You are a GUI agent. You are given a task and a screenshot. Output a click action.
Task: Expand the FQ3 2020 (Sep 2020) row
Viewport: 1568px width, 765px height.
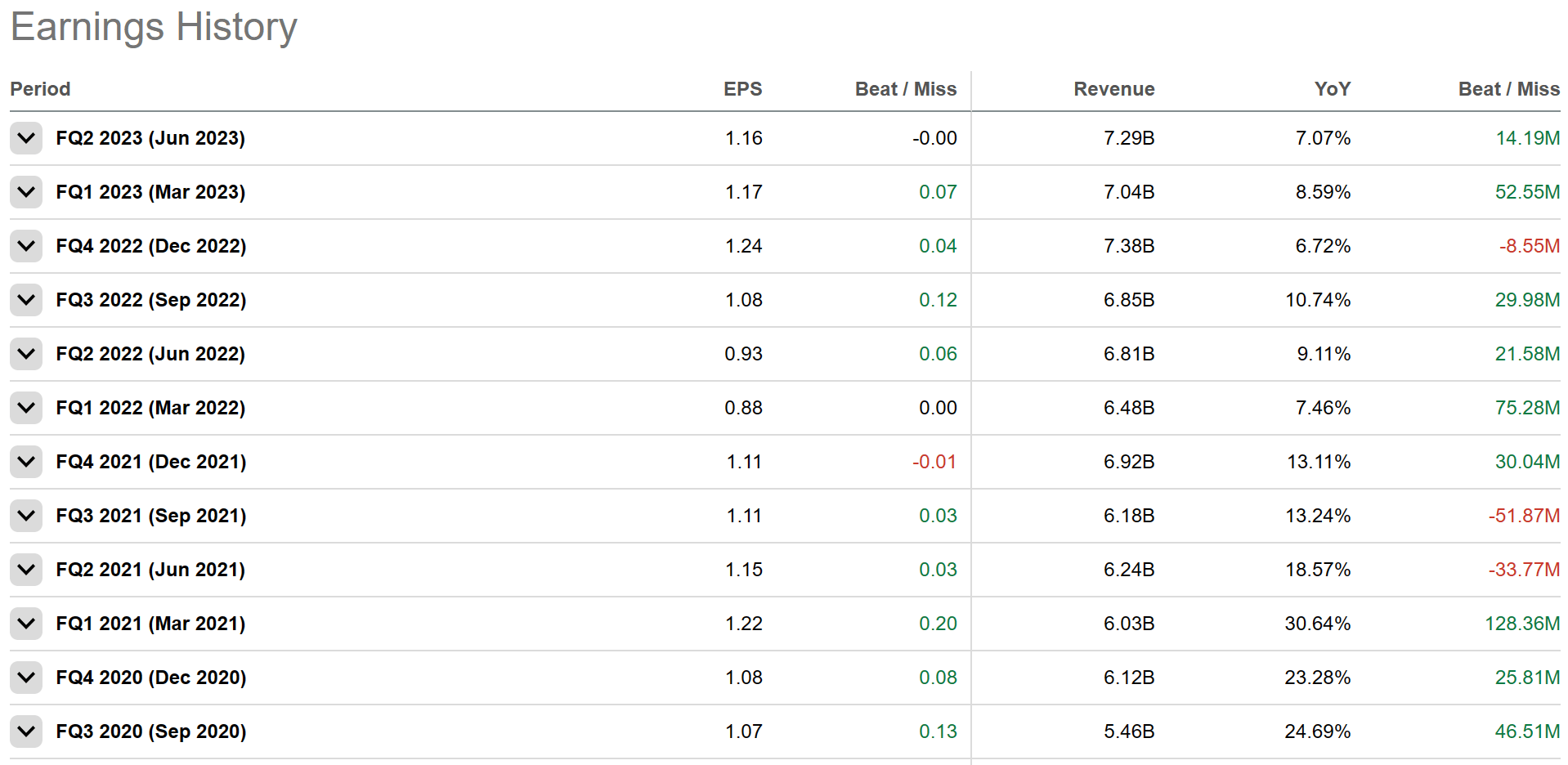click(x=26, y=731)
